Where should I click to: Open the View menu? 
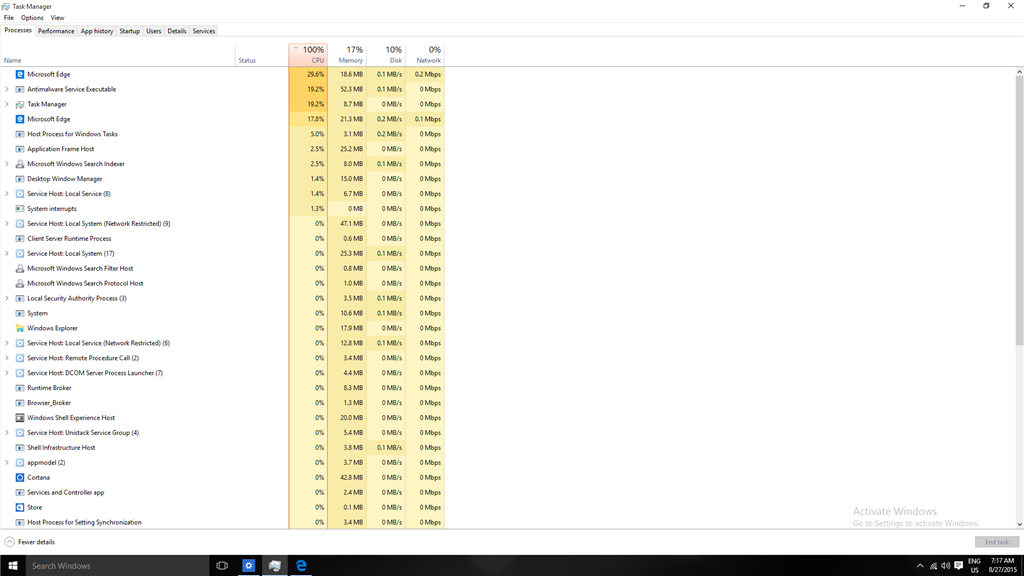(57, 17)
